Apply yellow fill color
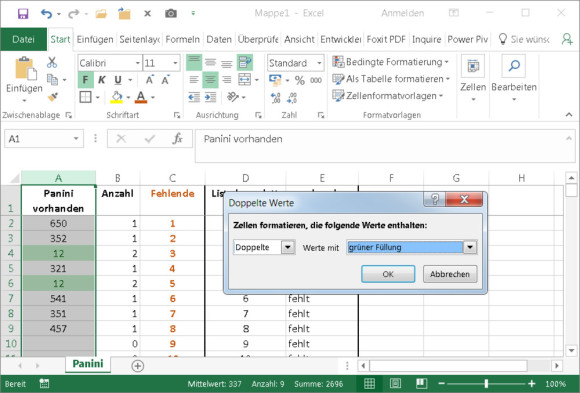Viewport: 580px width, 393px height. [x=117, y=97]
